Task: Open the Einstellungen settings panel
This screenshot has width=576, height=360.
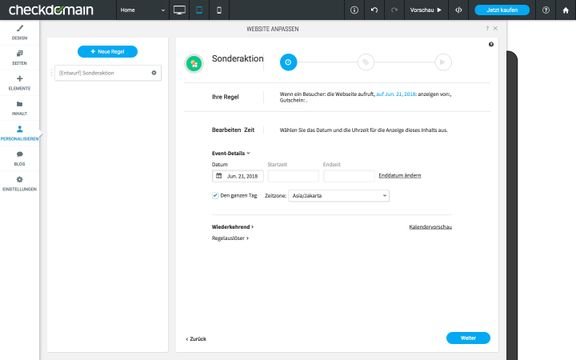Action: pyautogui.click(x=19, y=184)
